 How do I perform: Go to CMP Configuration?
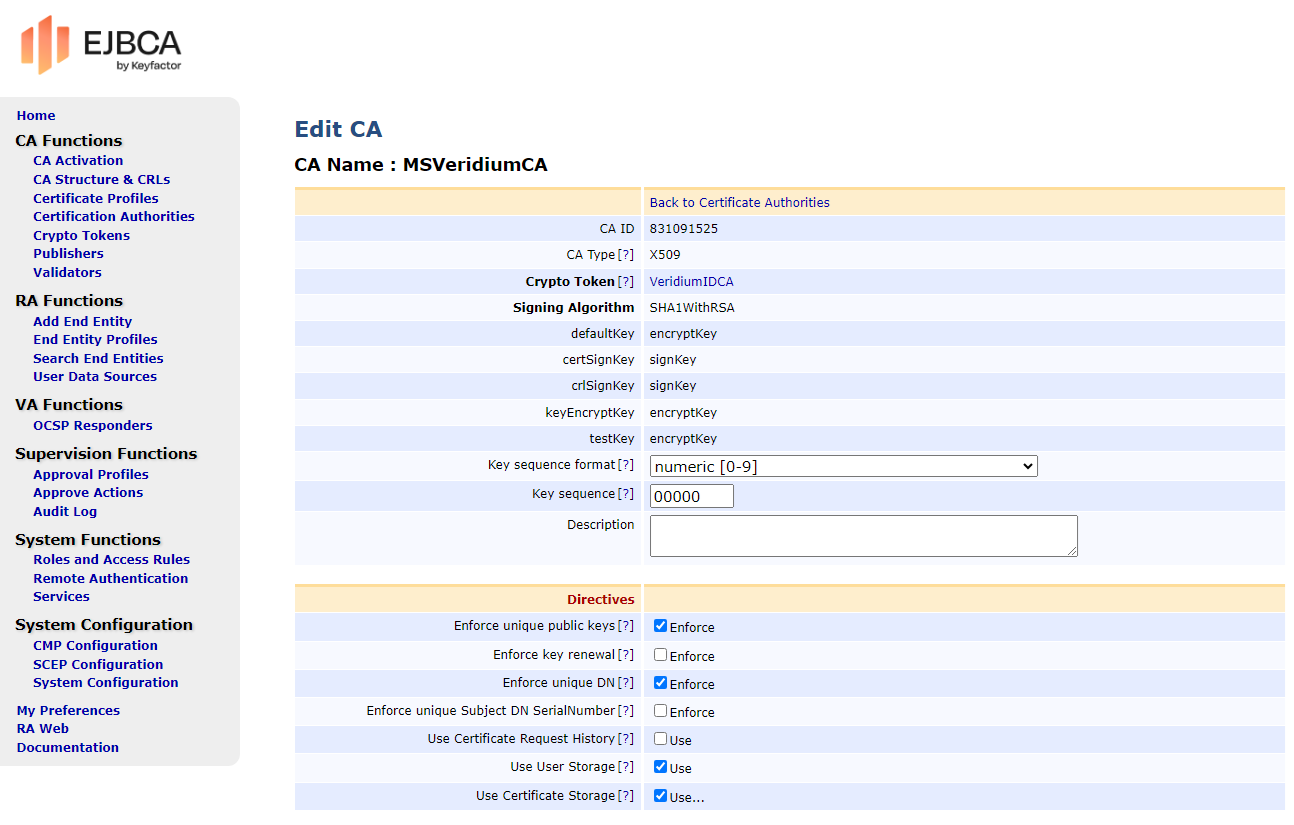[x=95, y=645]
